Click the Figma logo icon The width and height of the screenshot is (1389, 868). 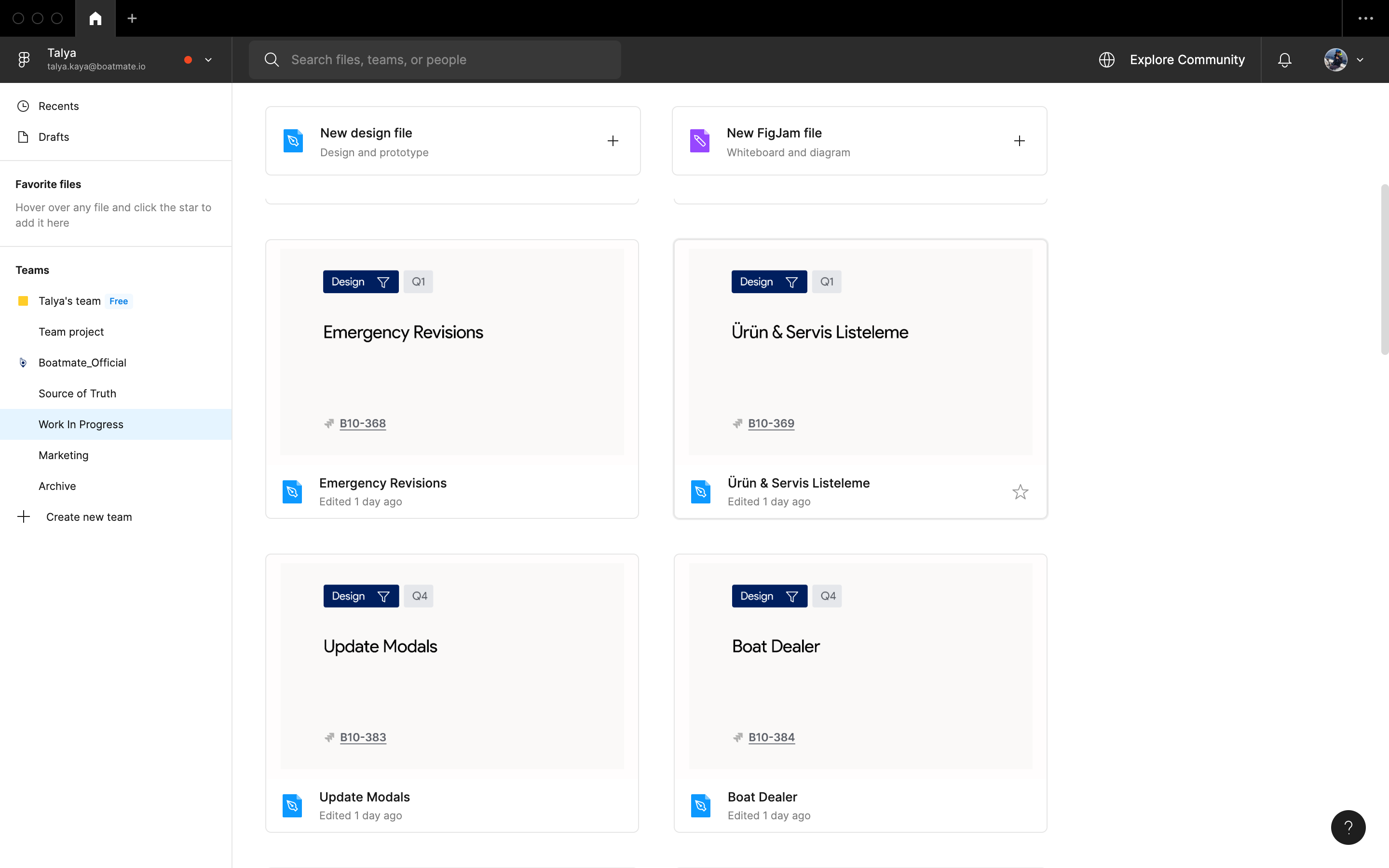point(24,60)
